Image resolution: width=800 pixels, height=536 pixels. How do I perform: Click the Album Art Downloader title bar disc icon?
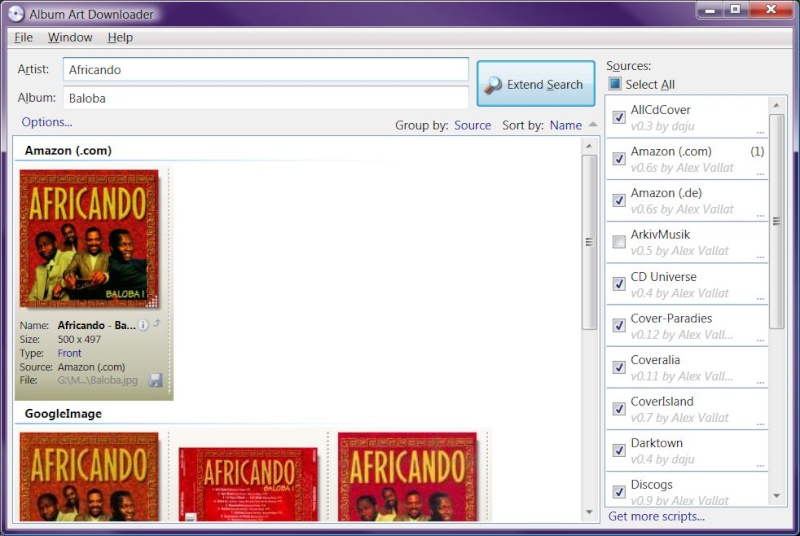tap(16, 14)
